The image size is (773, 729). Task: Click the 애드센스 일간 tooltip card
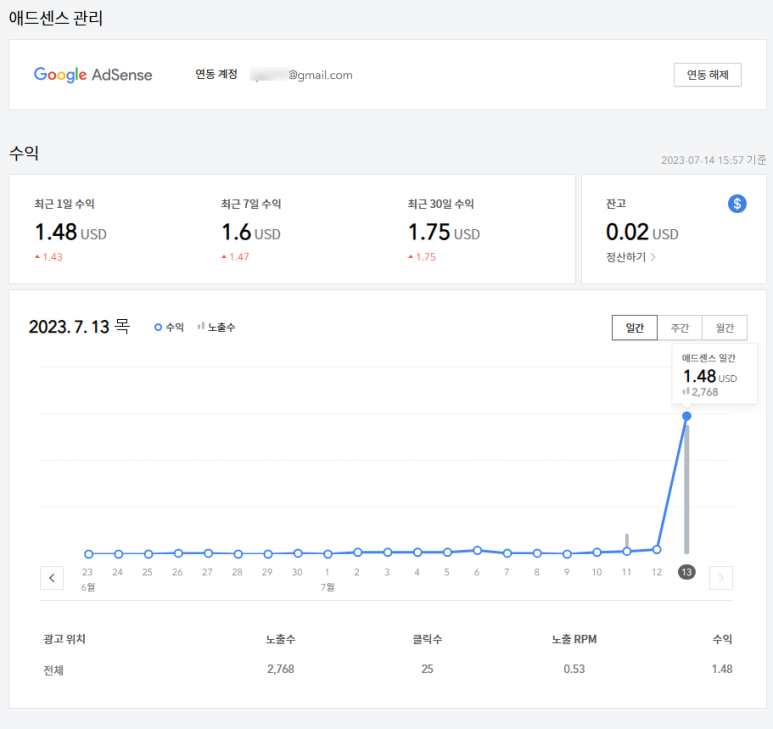point(715,374)
